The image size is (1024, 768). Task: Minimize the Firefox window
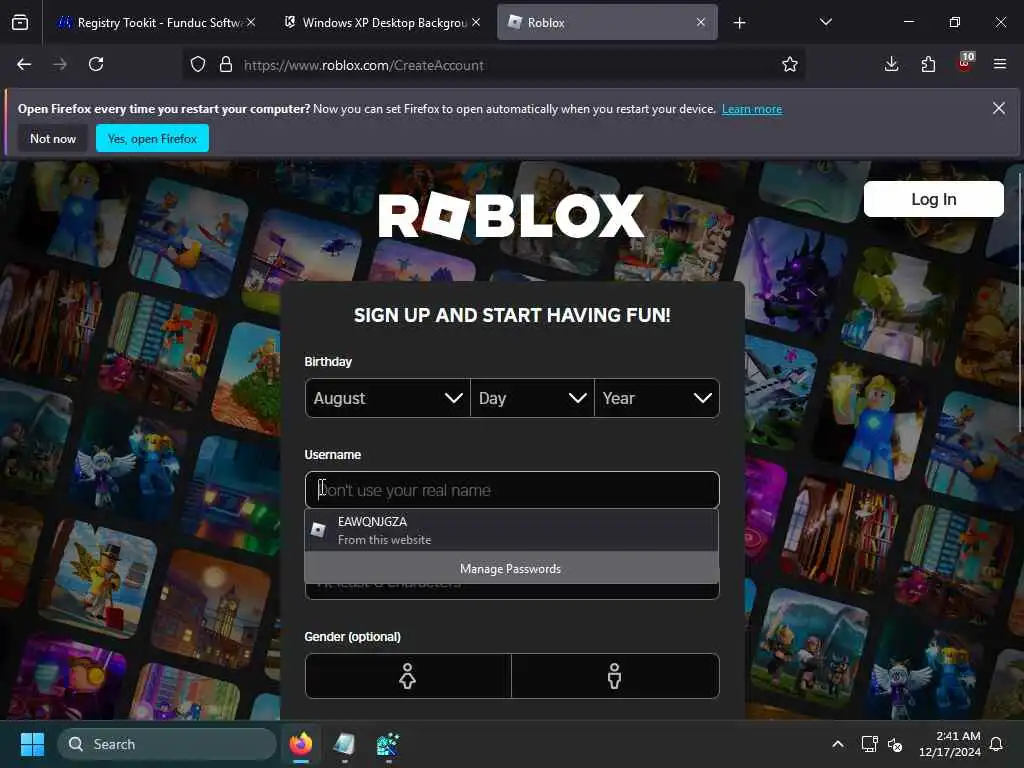pyautogui.click(x=908, y=22)
